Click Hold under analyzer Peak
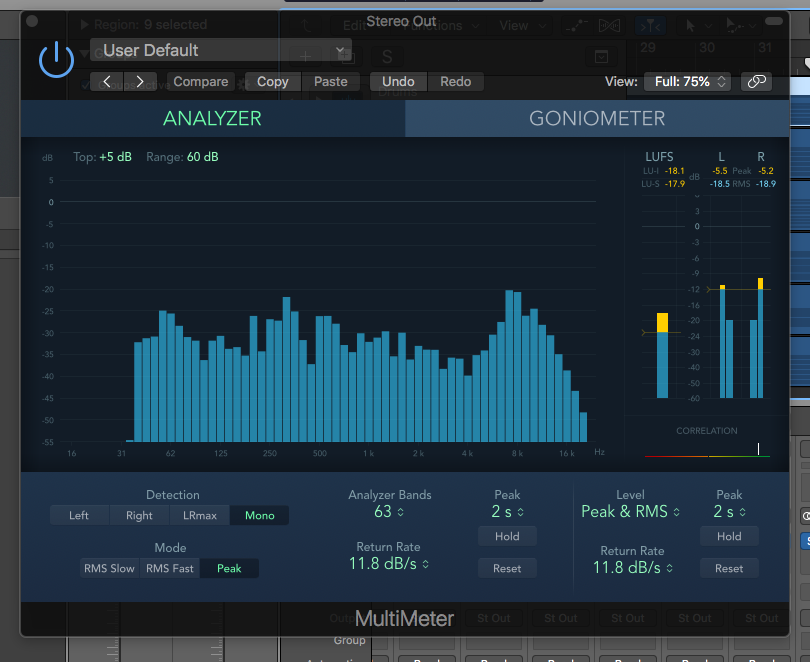The width and height of the screenshot is (810, 662). pos(507,537)
